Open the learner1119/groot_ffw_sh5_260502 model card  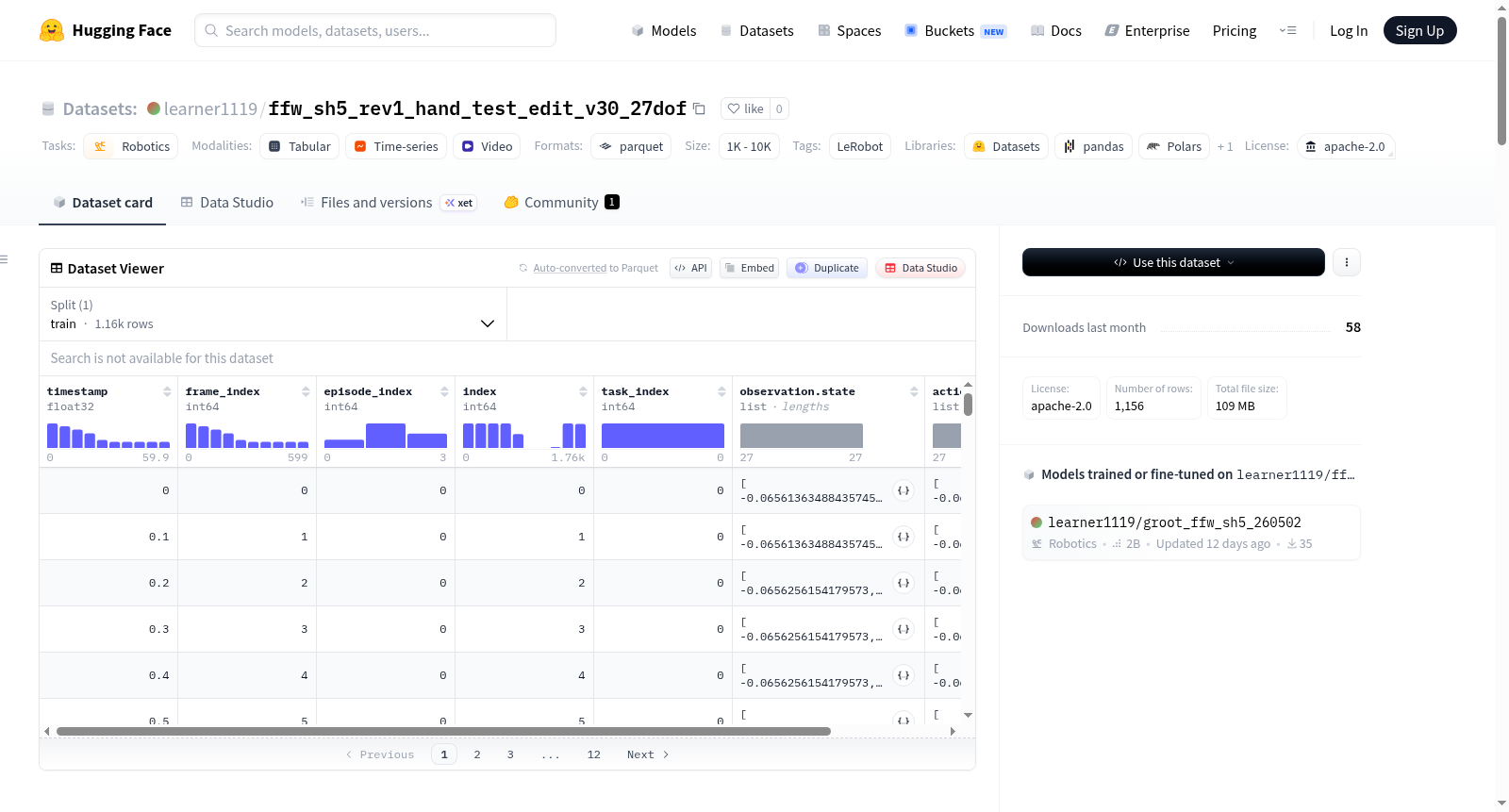click(x=1191, y=532)
